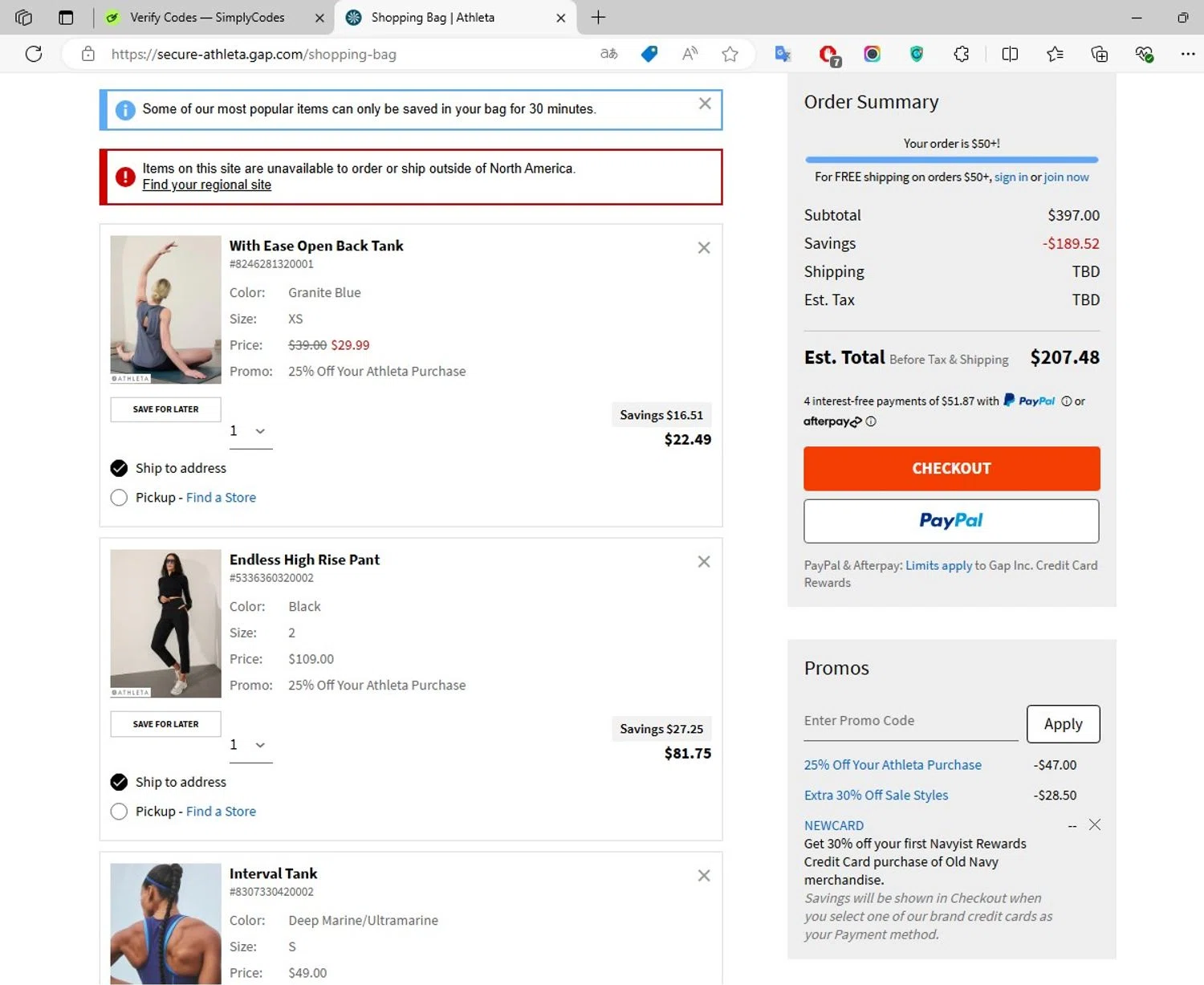This screenshot has width=1204, height=985.
Task: Open Endless High Rise Pant product title
Action: click(x=304, y=560)
